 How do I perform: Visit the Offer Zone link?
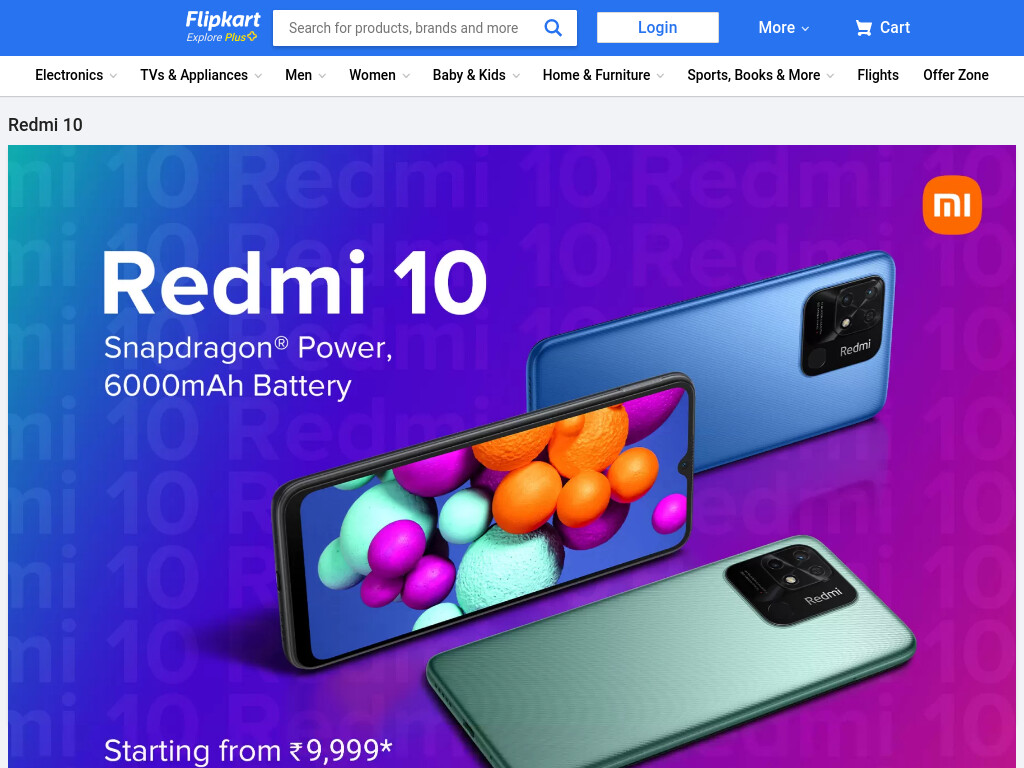point(955,75)
